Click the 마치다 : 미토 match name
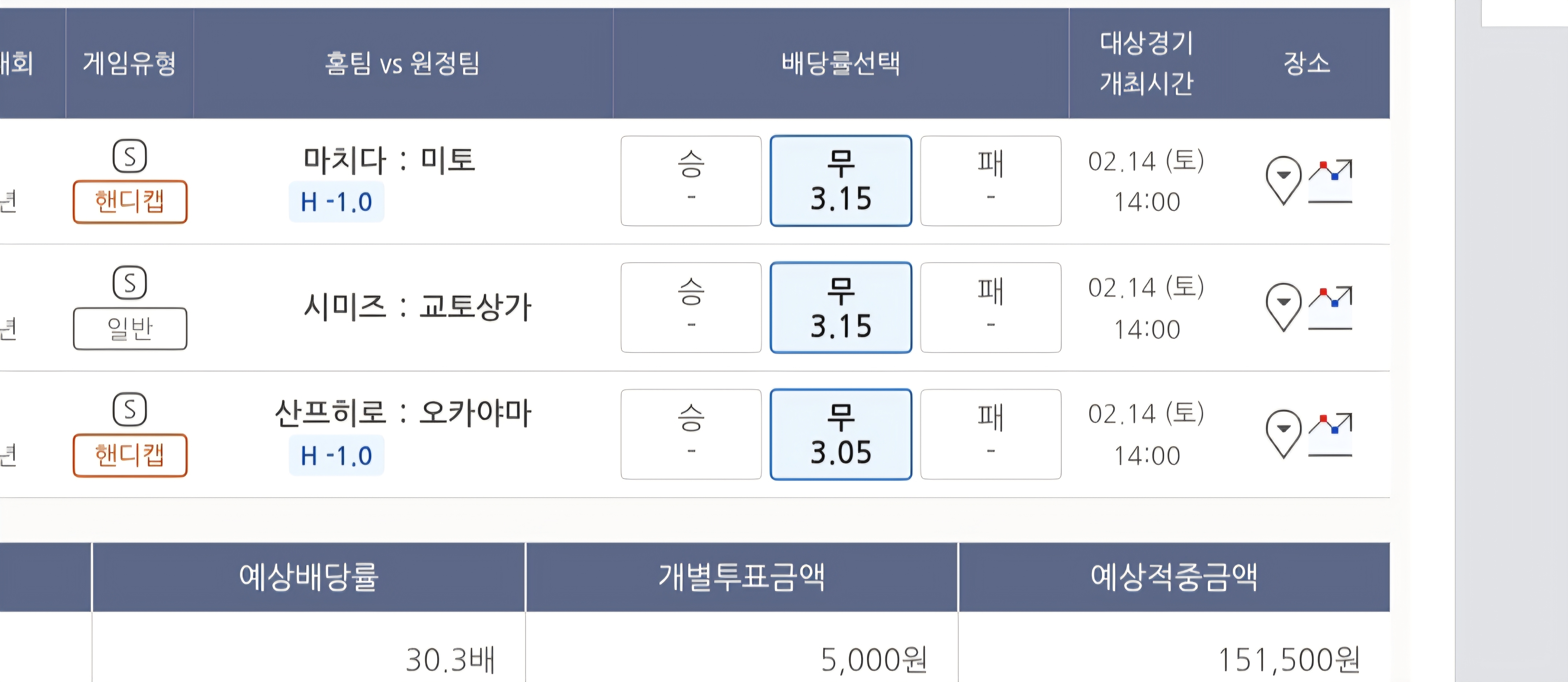Screen dimensions: 1568x682 click(x=389, y=160)
